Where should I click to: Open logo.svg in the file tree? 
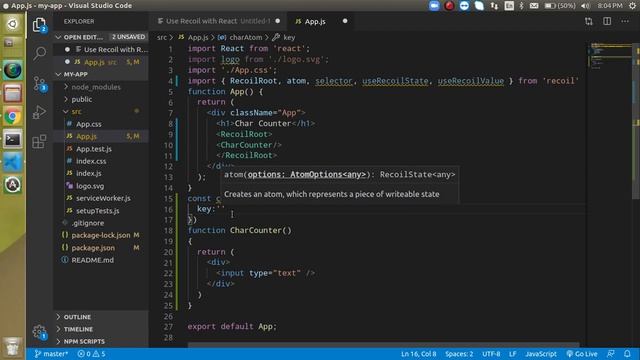[101, 186]
